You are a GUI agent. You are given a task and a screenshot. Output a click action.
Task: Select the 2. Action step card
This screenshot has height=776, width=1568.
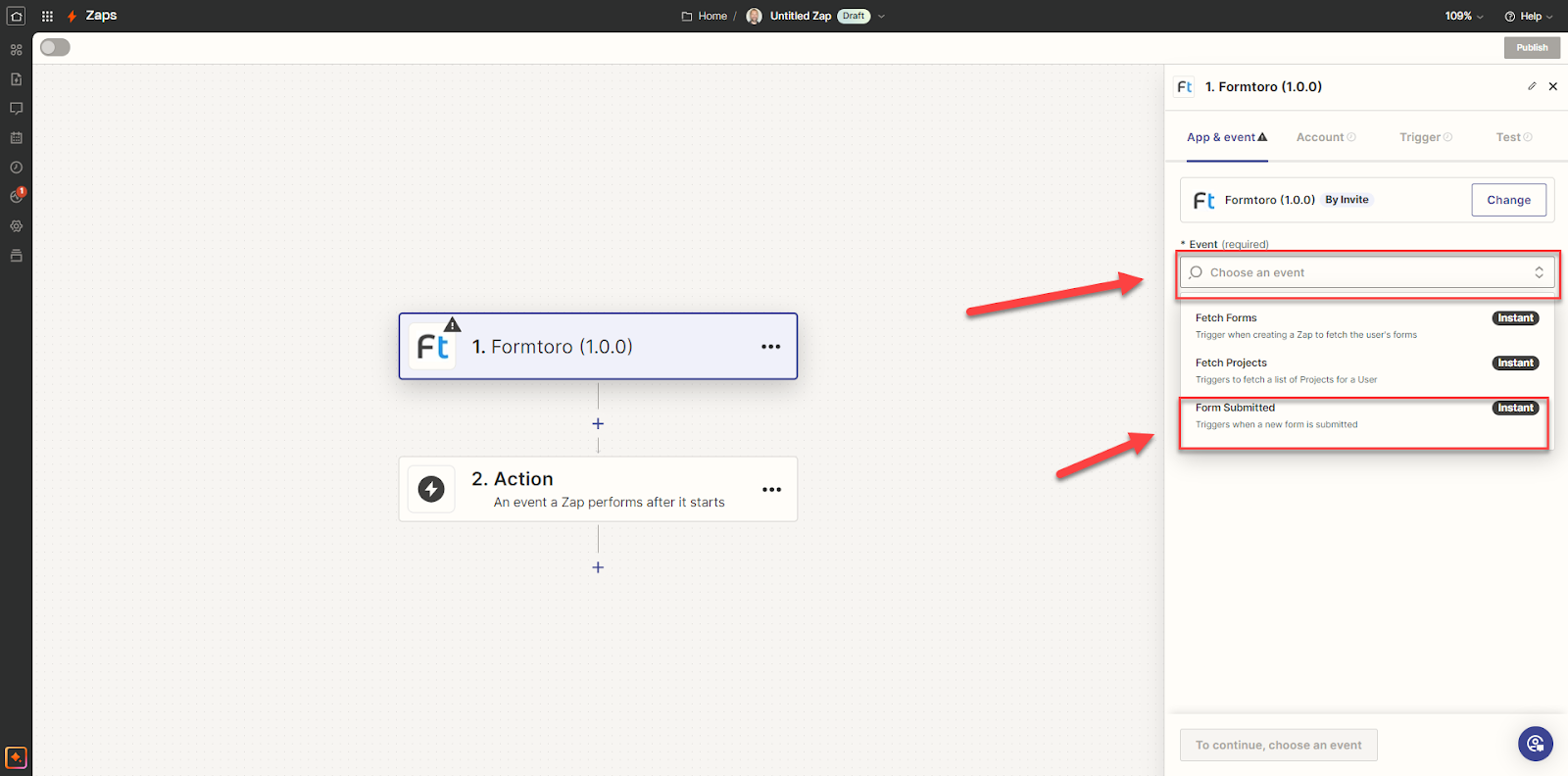(x=598, y=489)
